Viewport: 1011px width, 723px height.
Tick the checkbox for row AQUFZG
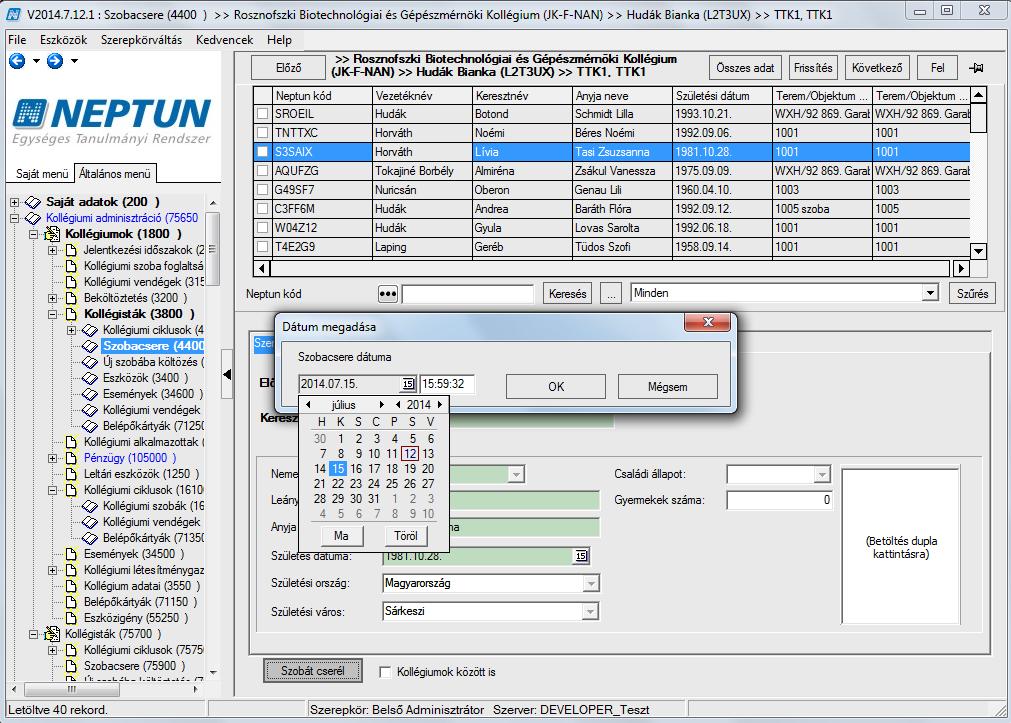(262, 171)
